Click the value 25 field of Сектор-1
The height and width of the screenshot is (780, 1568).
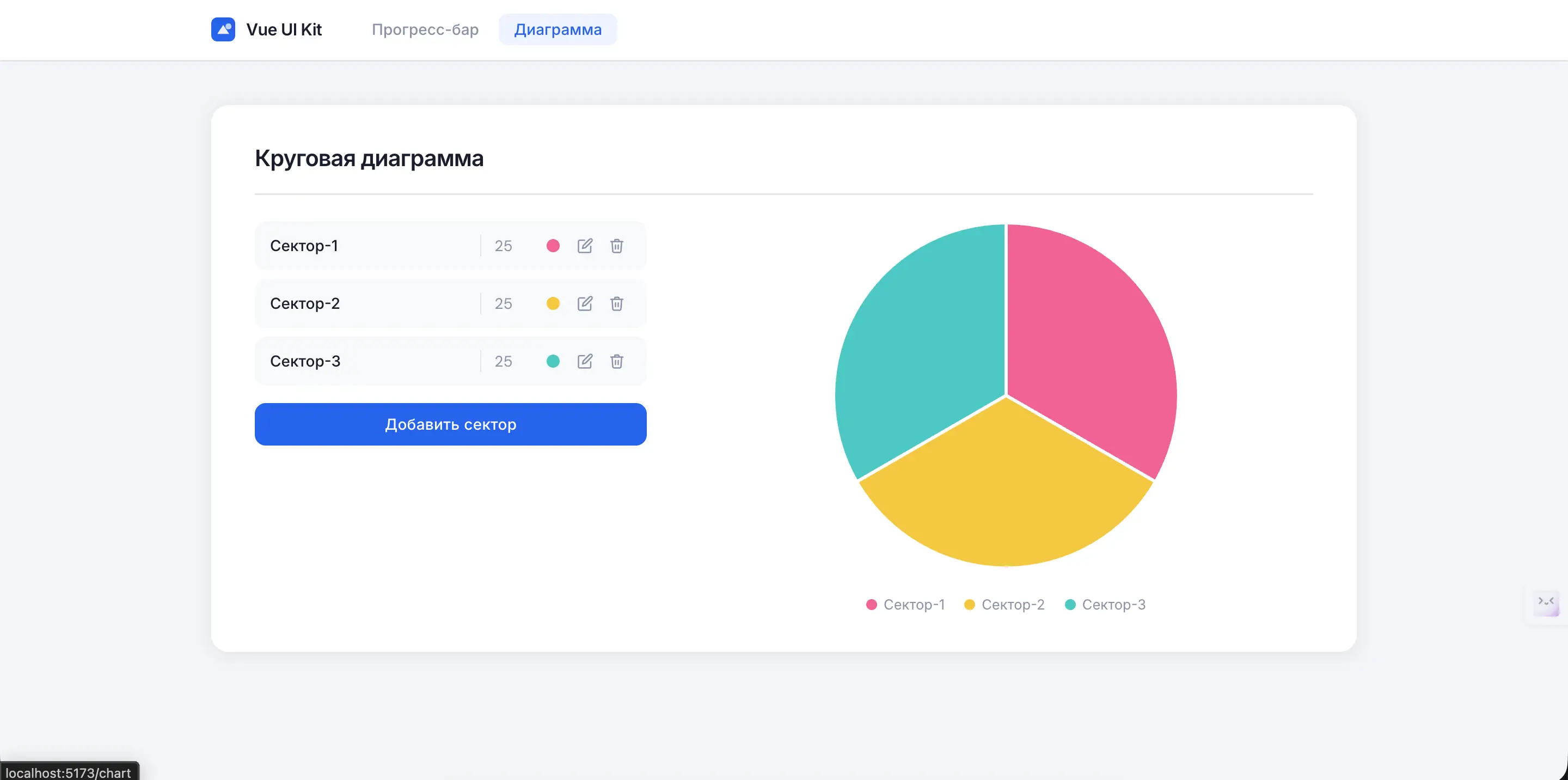pos(504,246)
